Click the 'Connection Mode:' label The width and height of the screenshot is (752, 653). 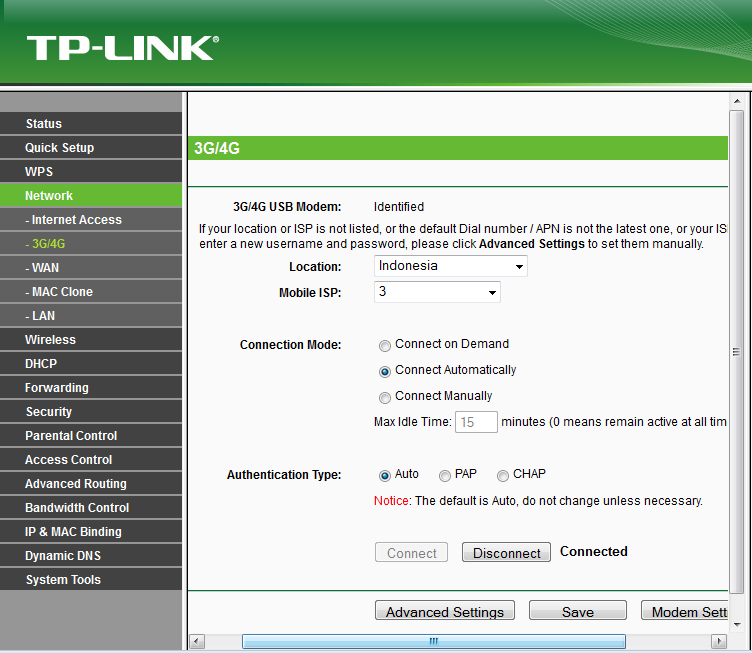coord(290,345)
